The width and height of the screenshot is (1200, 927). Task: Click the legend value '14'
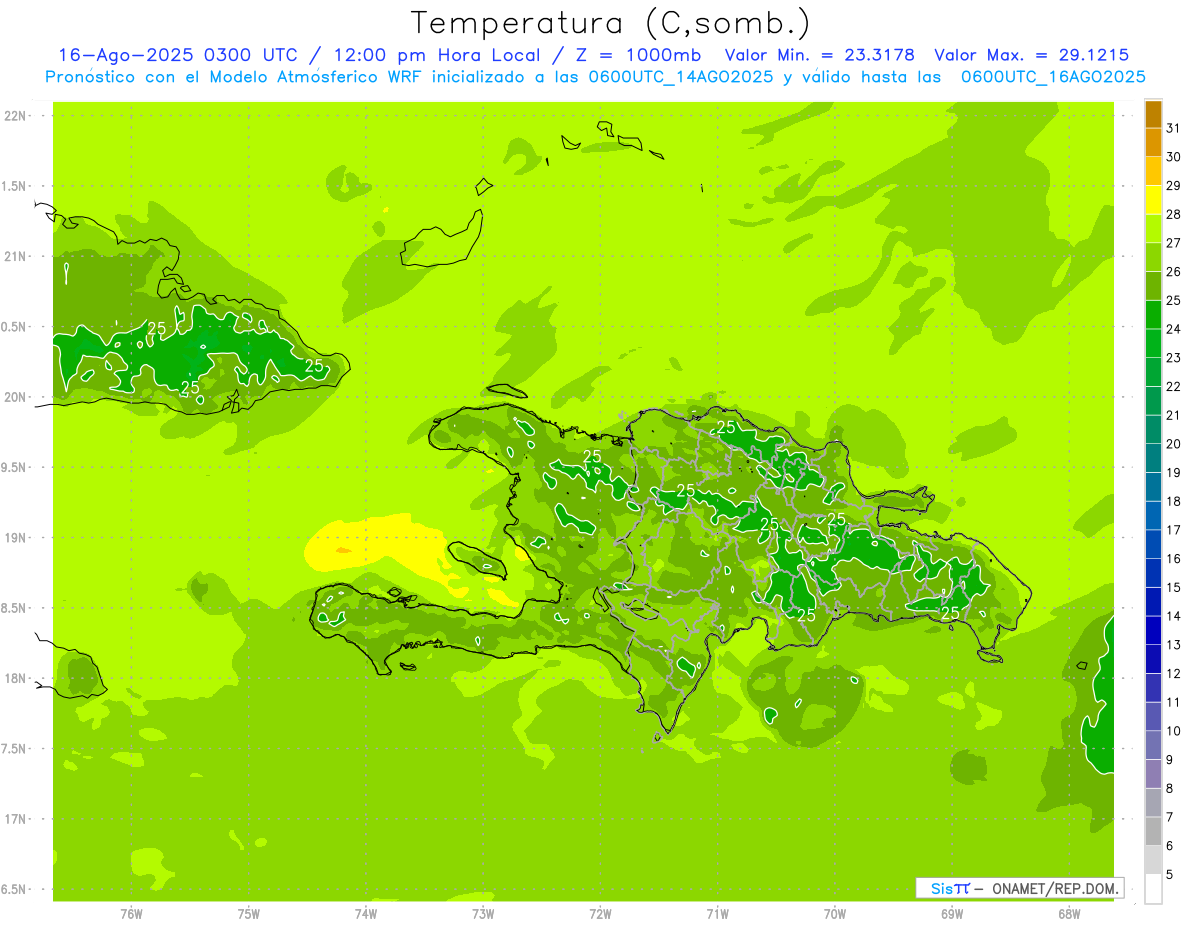coord(1174,616)
